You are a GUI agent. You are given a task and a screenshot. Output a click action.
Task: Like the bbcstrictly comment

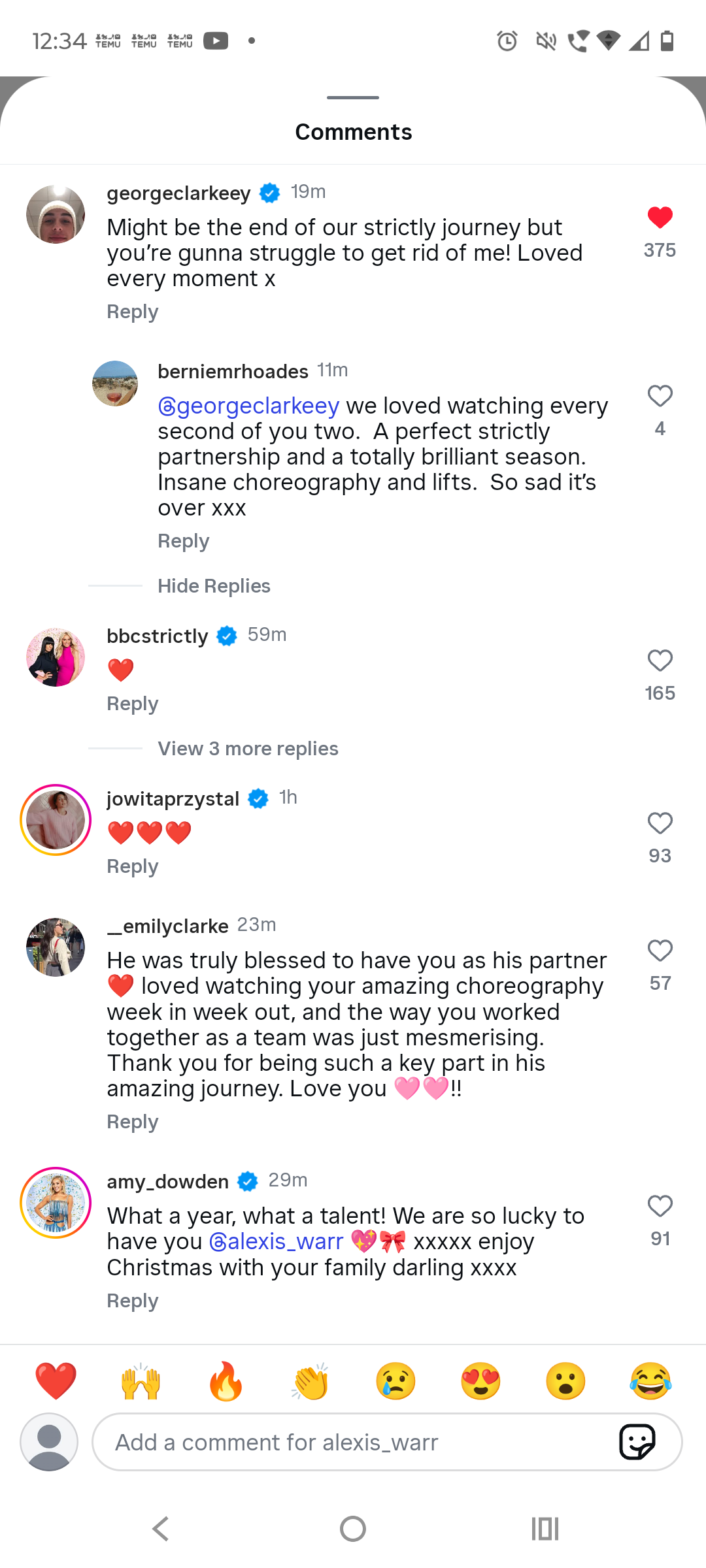pos(660,661)
